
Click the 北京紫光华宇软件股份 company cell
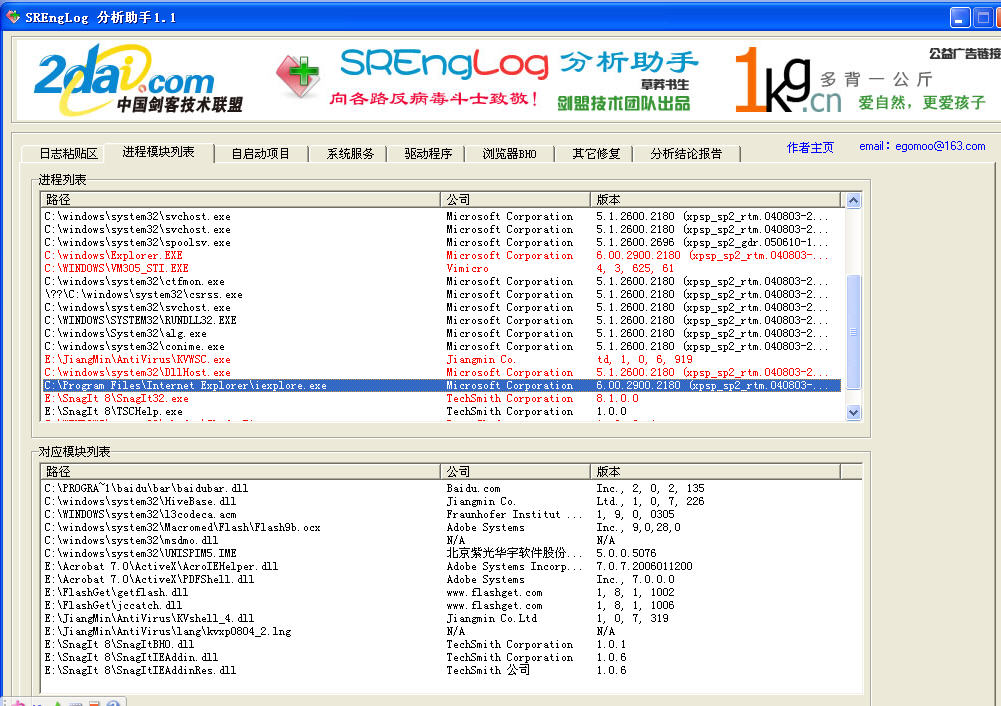(x=514, y=553)
